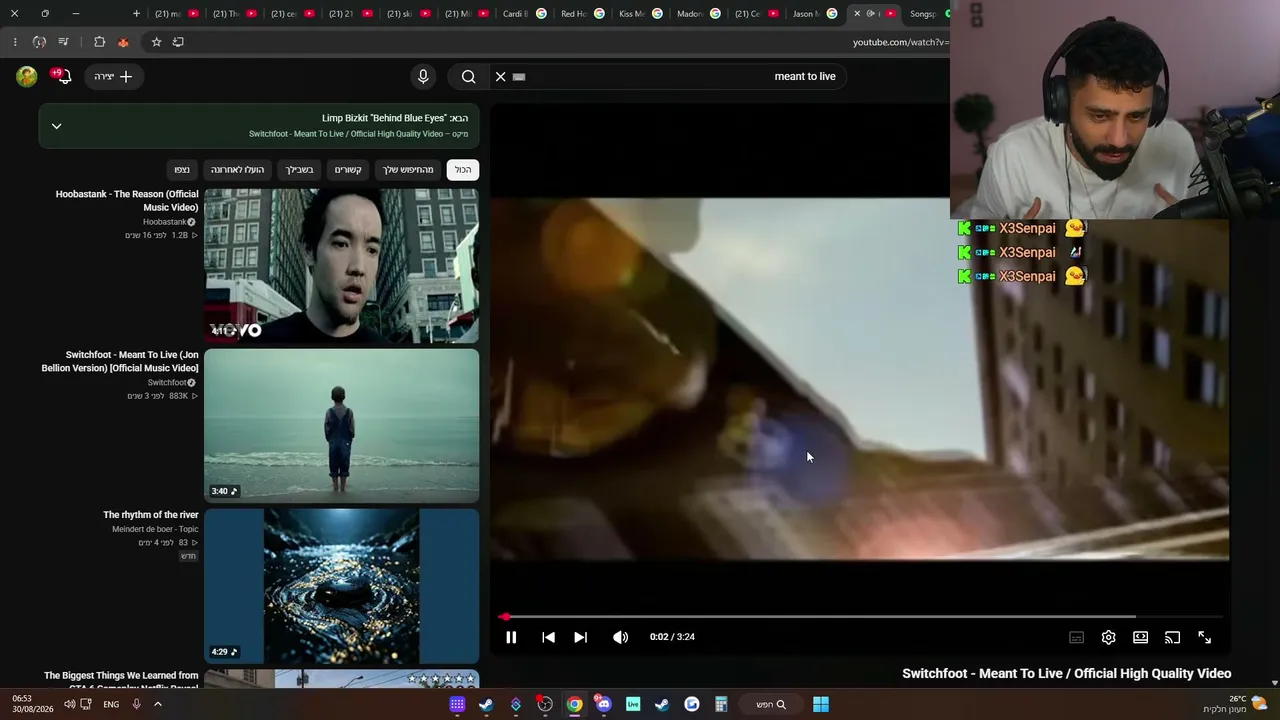Open a new Chrome tab
The image size is (1280, 720).
(137, 14)
